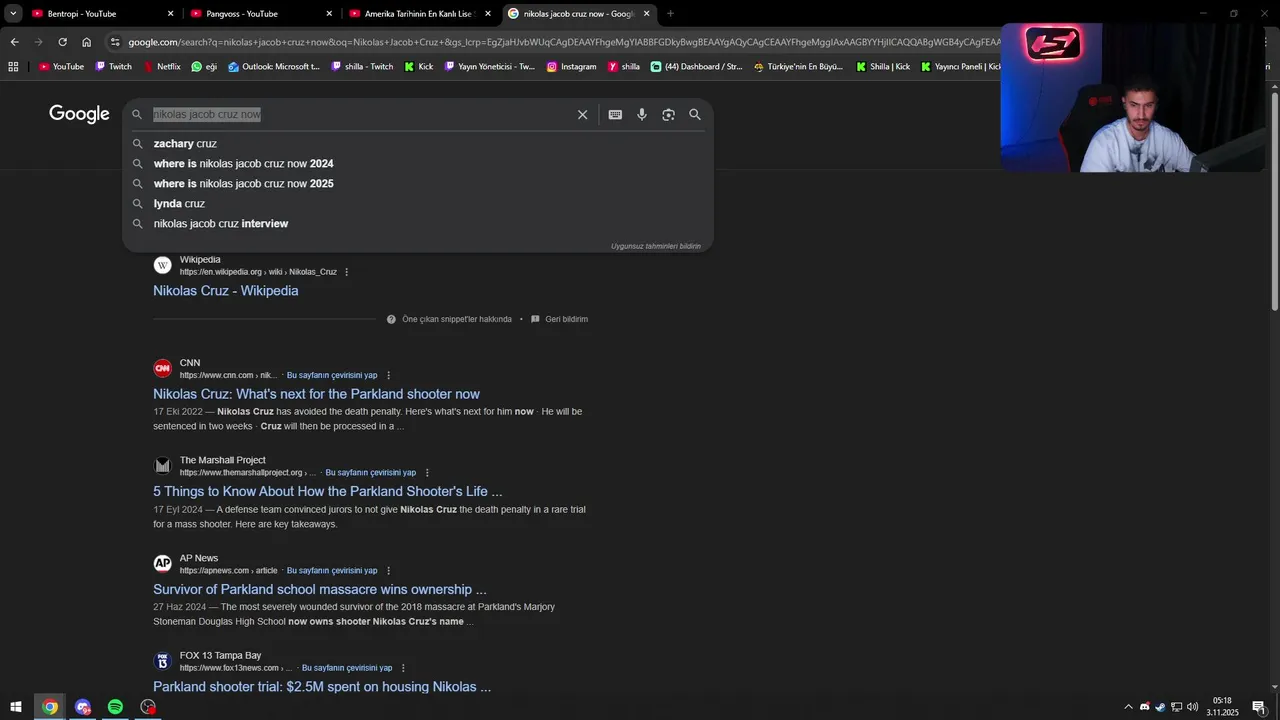Open the Kick bookmark

pyautogui.click(x=419, y=67)
